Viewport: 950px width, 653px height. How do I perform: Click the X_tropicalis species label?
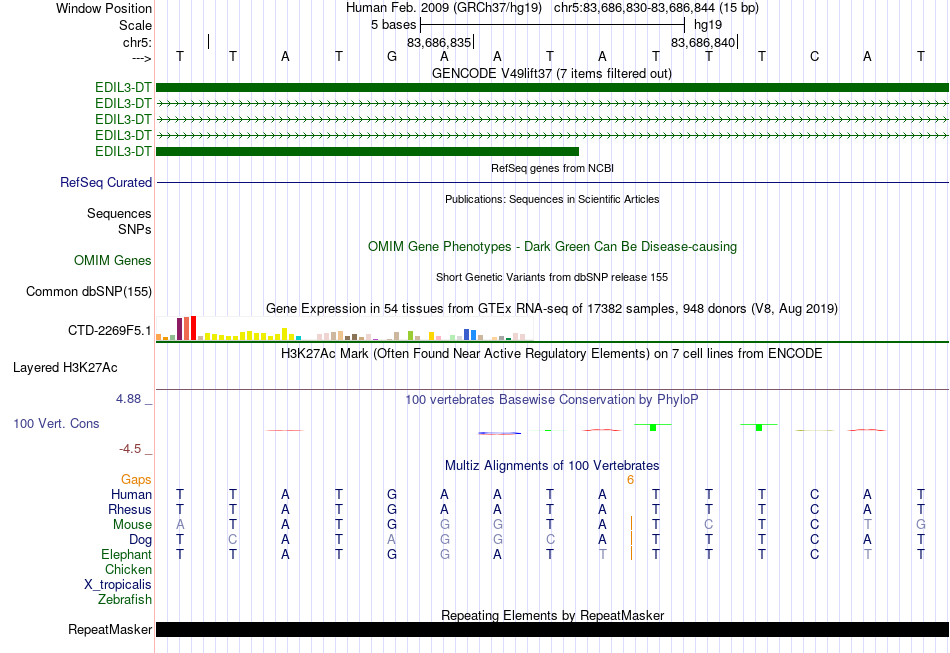coord(118,585)
